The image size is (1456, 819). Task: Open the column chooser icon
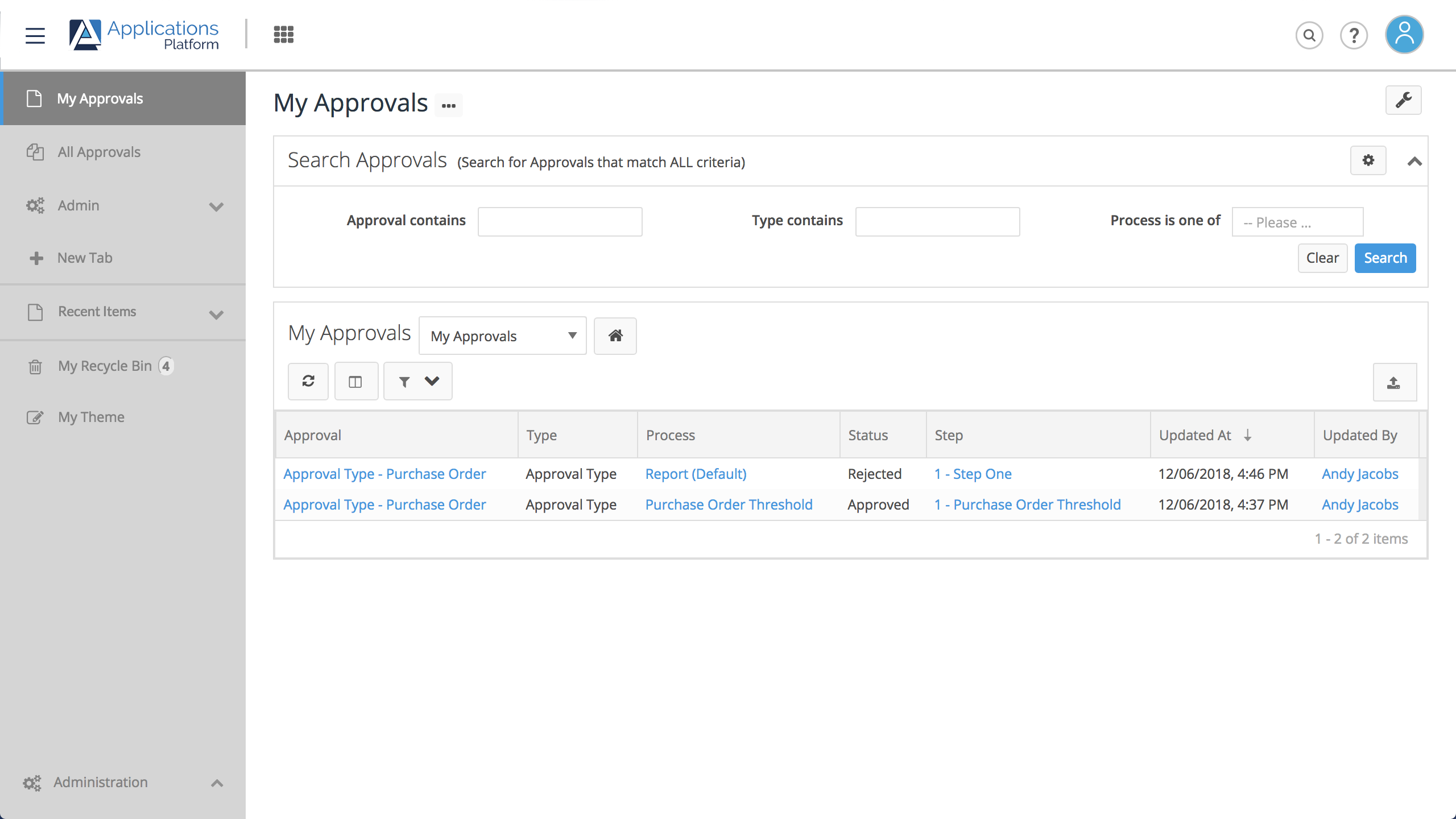click(x=356, y=381)
